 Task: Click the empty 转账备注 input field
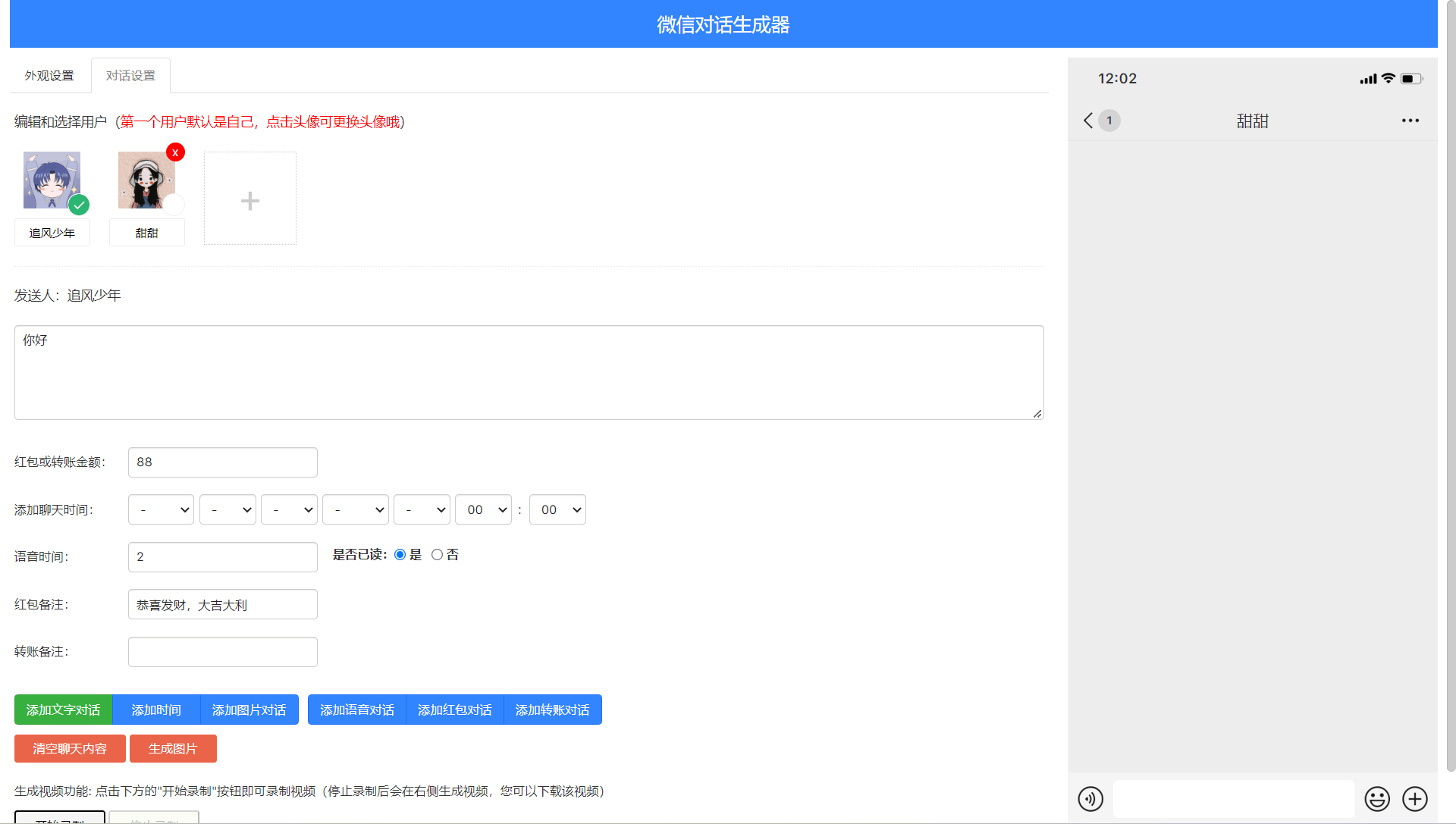pos(222,652)
